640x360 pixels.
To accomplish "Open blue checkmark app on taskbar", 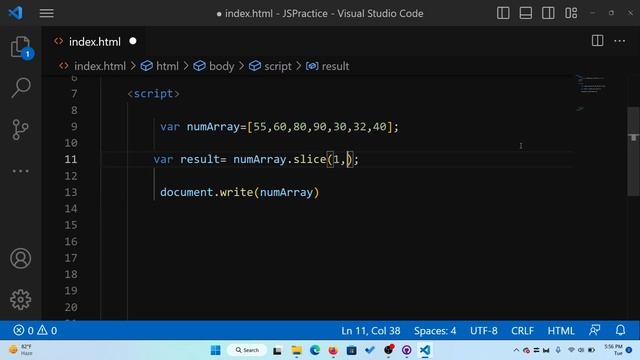I will (370, 350).
